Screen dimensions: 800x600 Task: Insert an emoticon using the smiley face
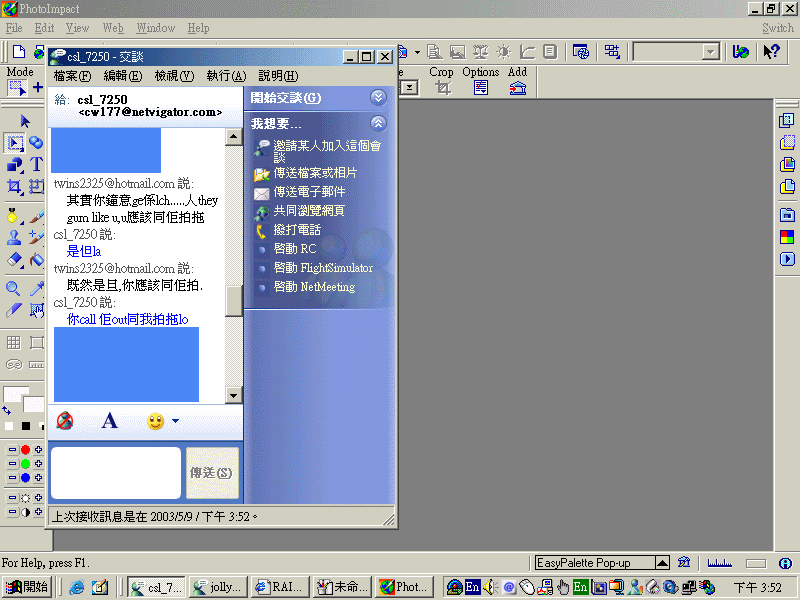point(155,421)
